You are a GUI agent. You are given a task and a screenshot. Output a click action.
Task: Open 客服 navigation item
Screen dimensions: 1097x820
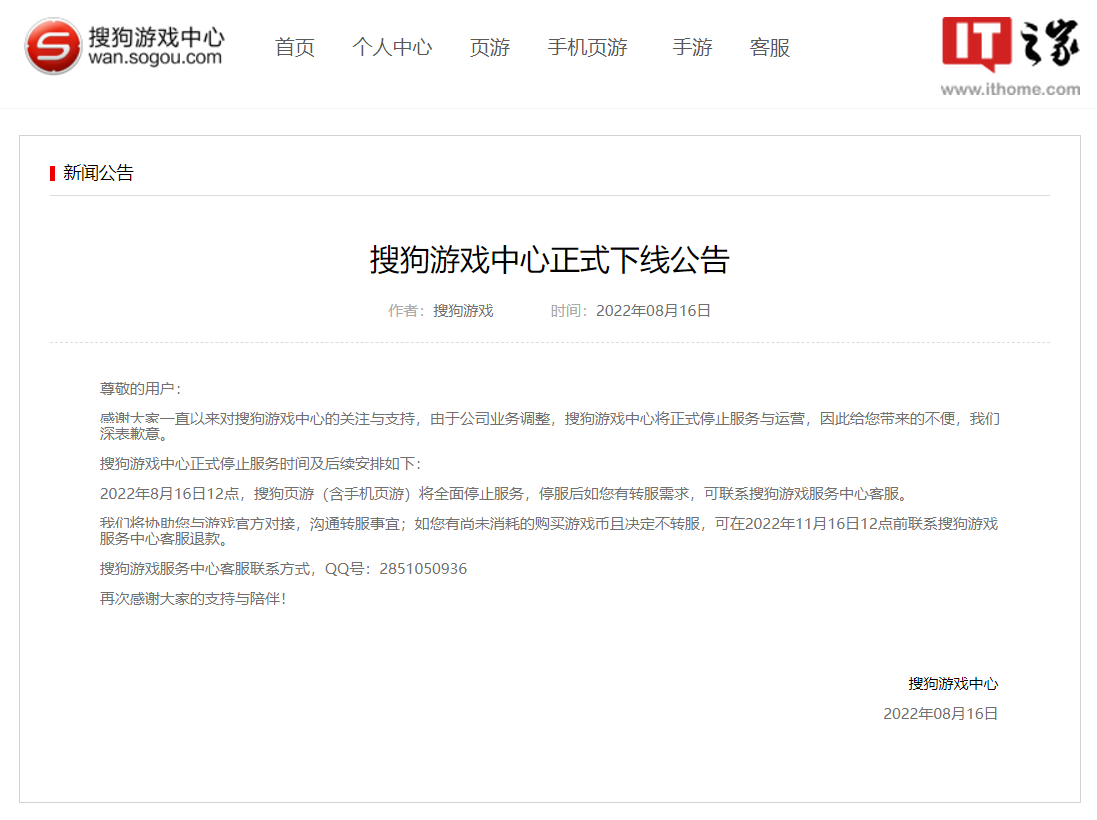click(x=770, y=48)
